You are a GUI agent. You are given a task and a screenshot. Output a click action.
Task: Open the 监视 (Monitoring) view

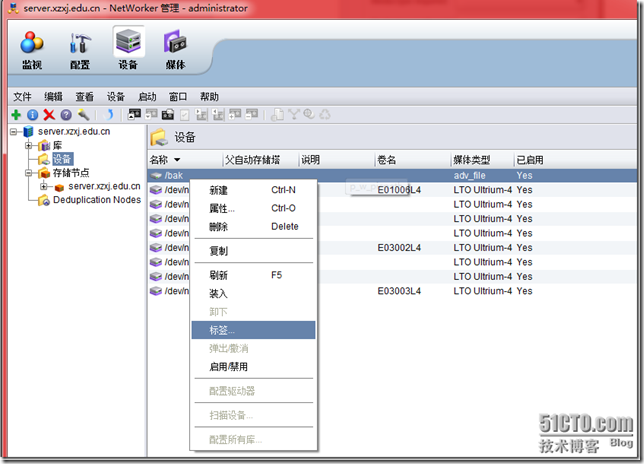coord(32,50)
